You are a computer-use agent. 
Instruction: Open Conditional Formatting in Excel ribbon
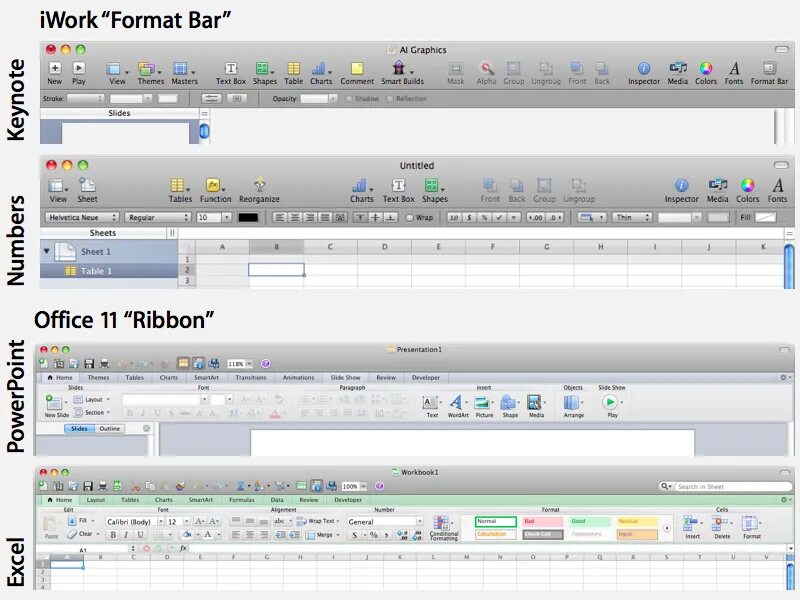[x=441, y=523]
